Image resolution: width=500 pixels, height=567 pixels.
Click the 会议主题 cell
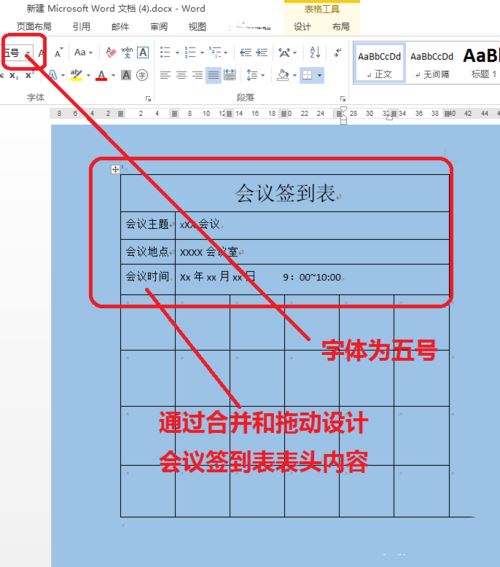(x=148, y=225)
